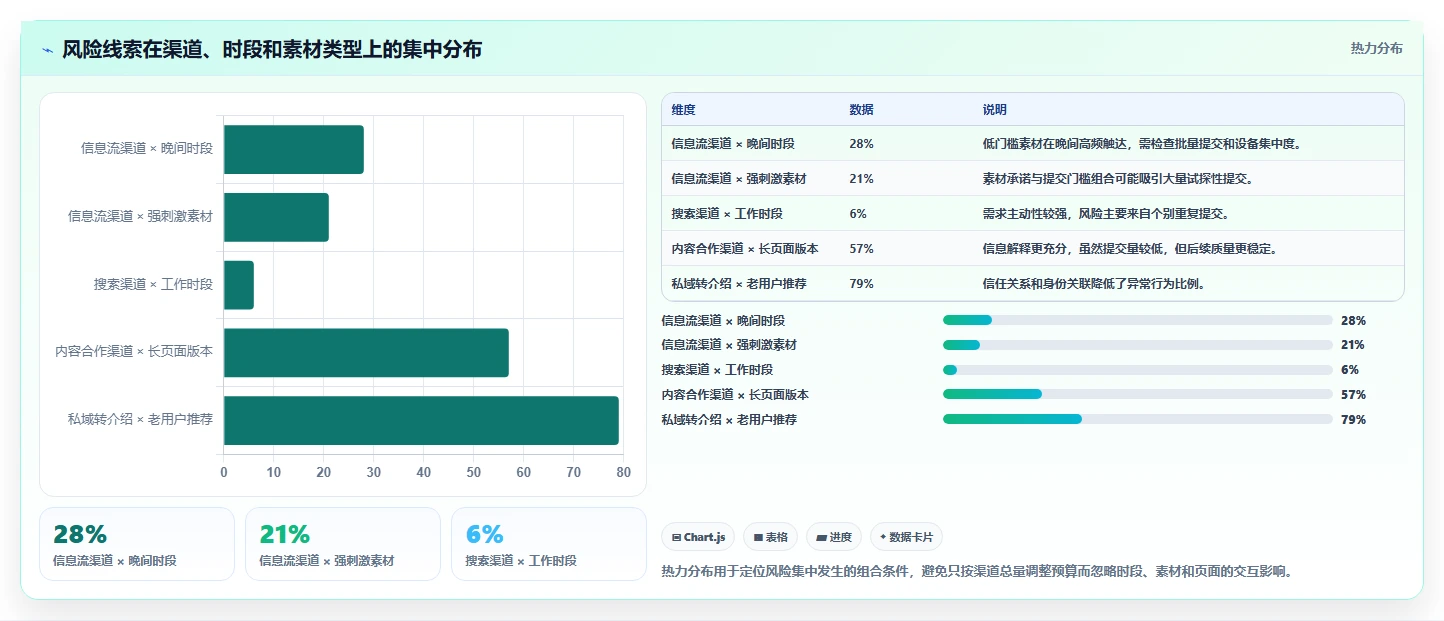
Task: Click description starting 素材承诺与提交门槛组合
Action: (x=1118, y=179)
